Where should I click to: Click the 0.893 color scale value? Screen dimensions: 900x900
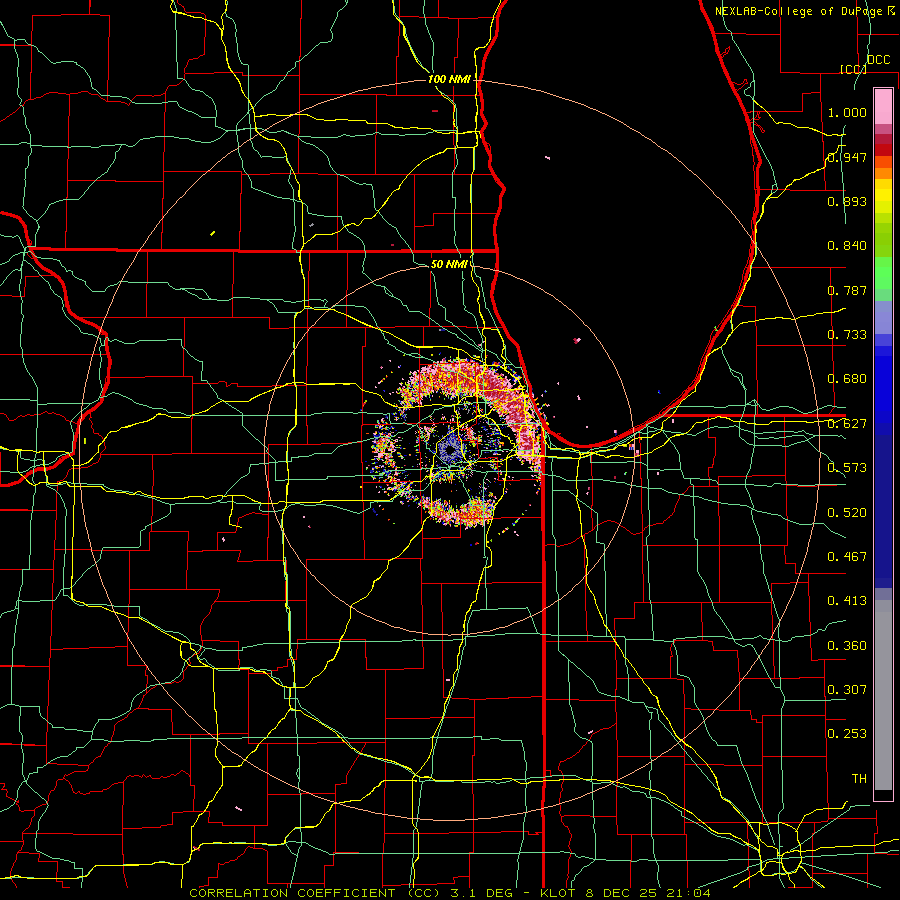(x=847, y=201)
